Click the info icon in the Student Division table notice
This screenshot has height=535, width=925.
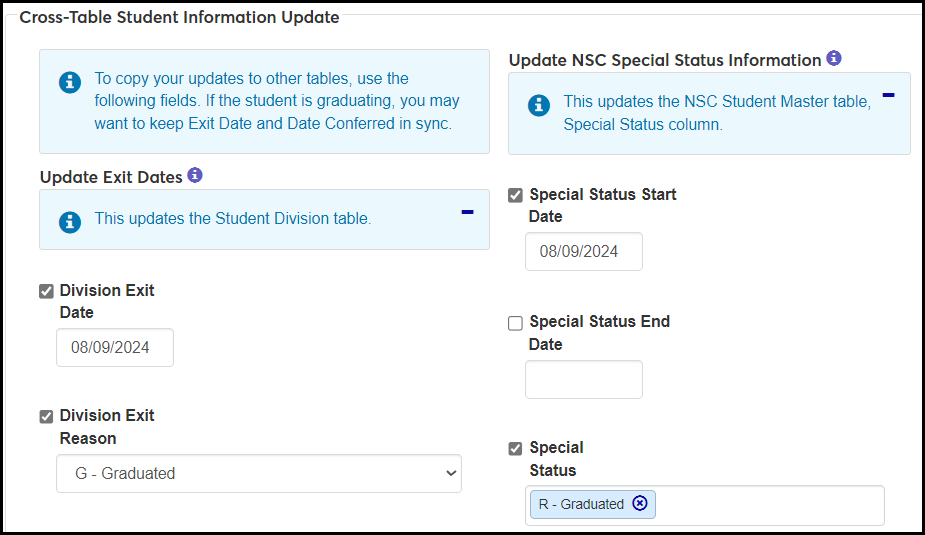(x=70, y=220)
